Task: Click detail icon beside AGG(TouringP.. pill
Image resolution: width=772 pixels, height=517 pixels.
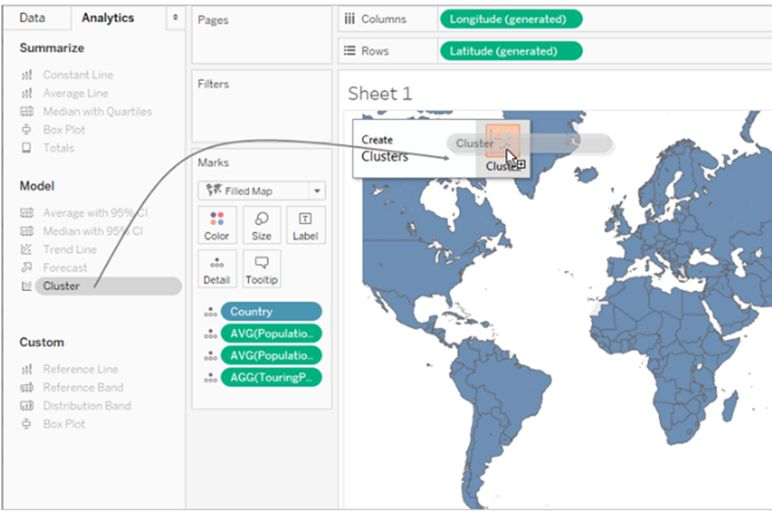Action: tap(210, 378)
